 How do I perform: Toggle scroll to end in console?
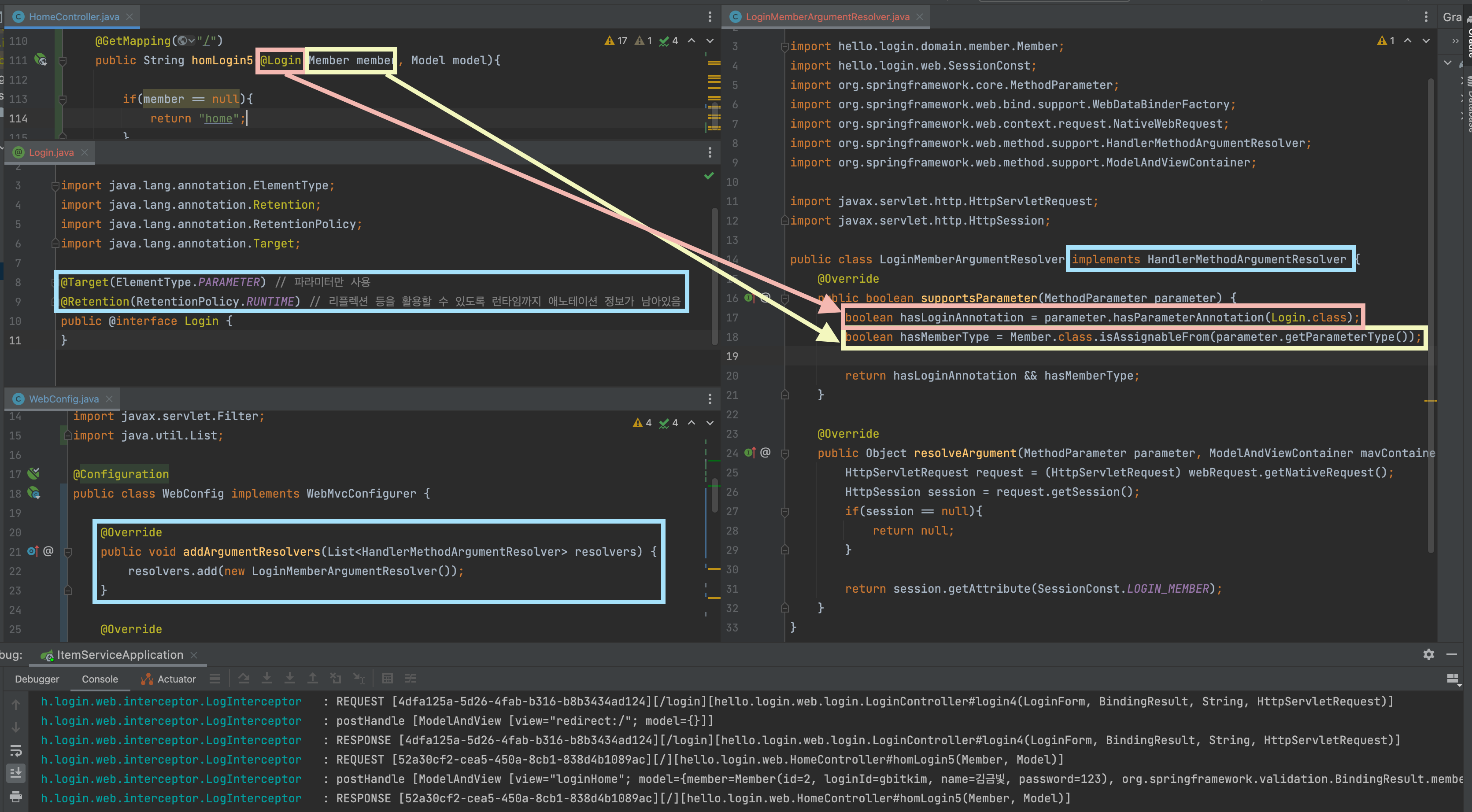coord(15,773)
